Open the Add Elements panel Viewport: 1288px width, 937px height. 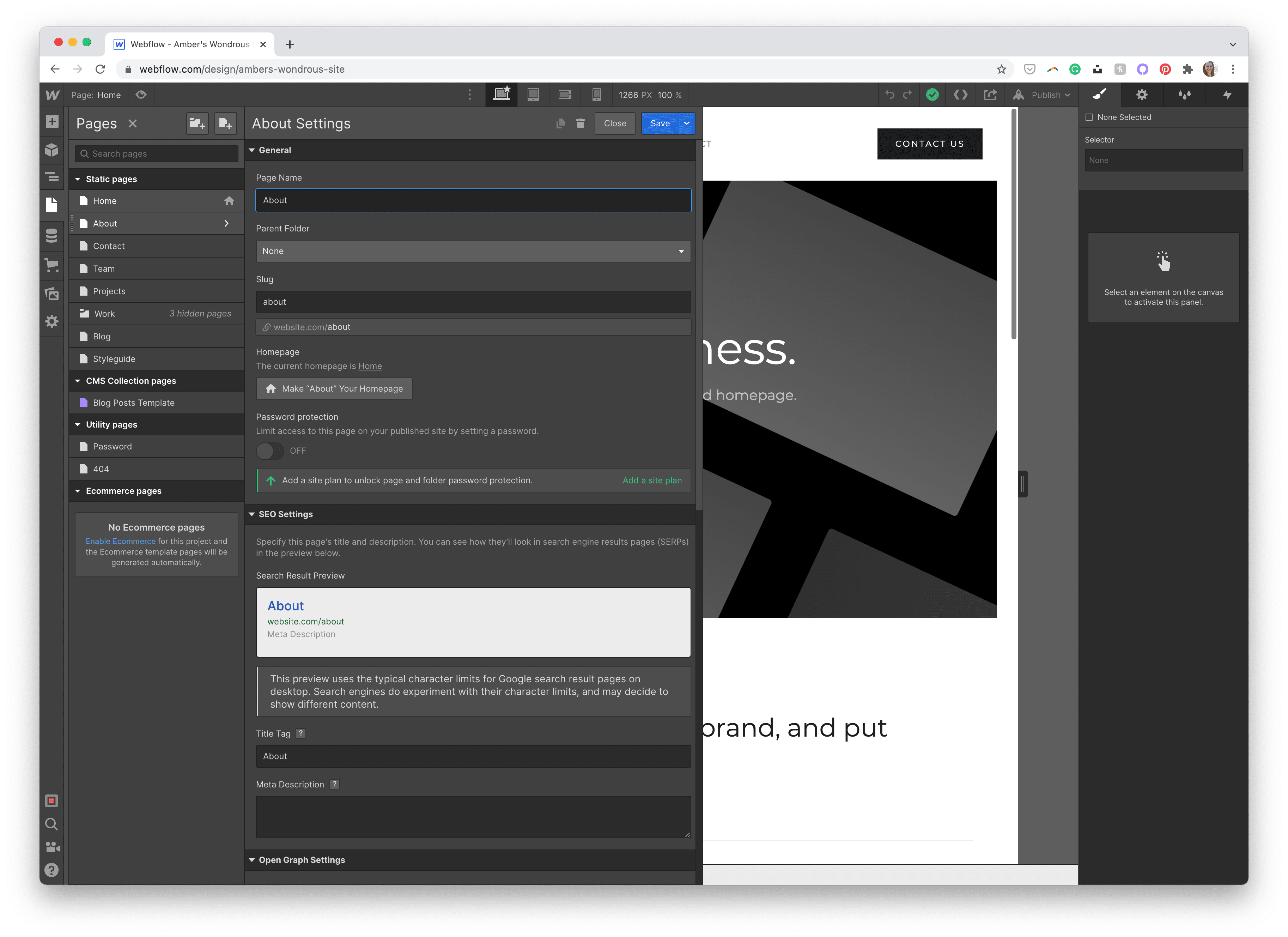click(x=52, y=122)
